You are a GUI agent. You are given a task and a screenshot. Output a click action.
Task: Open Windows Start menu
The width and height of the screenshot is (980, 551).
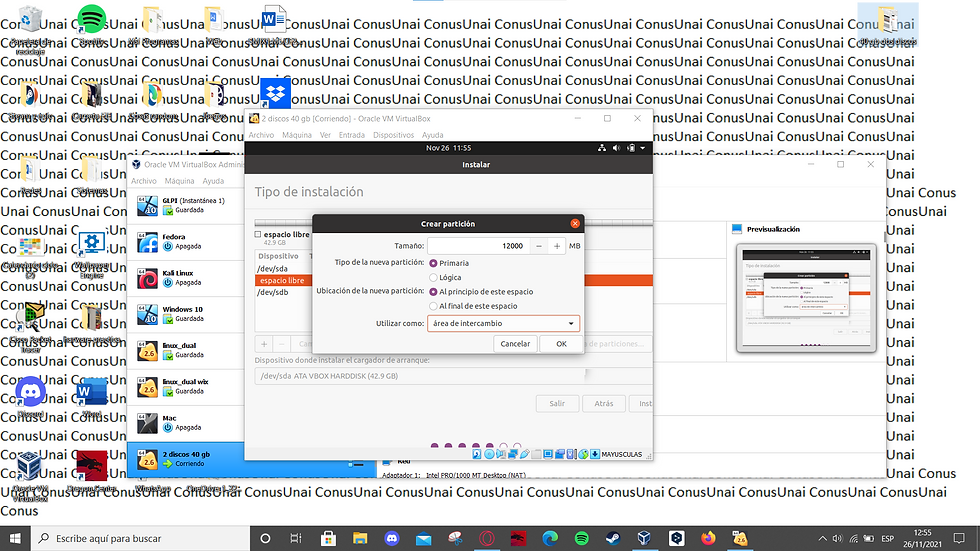point(15,539)
